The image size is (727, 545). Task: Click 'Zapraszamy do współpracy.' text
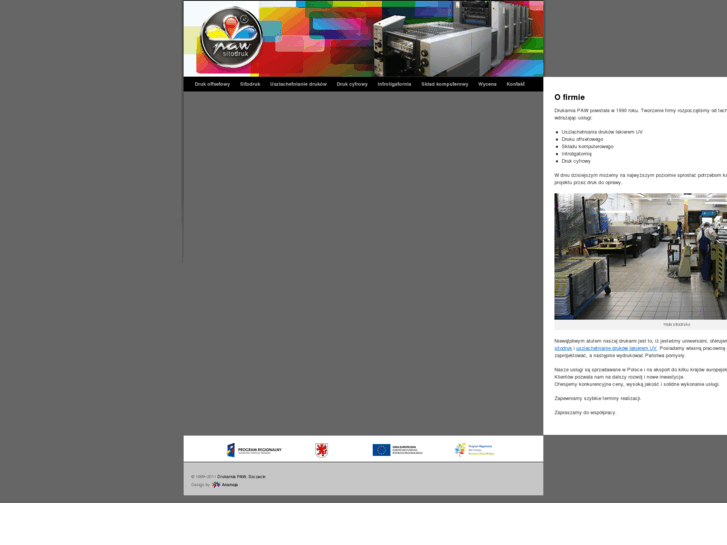[585, 413]
